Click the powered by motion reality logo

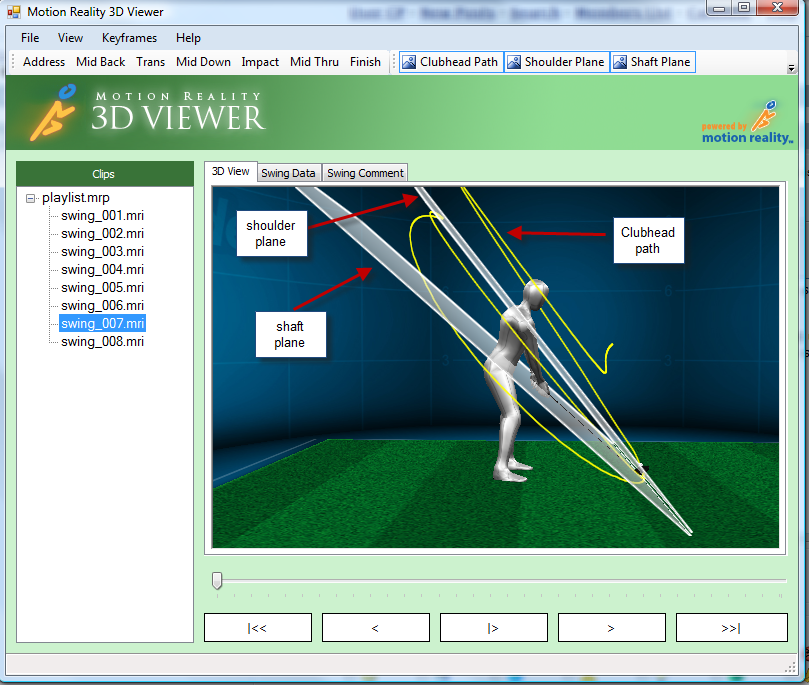click(x=747, y=123)
